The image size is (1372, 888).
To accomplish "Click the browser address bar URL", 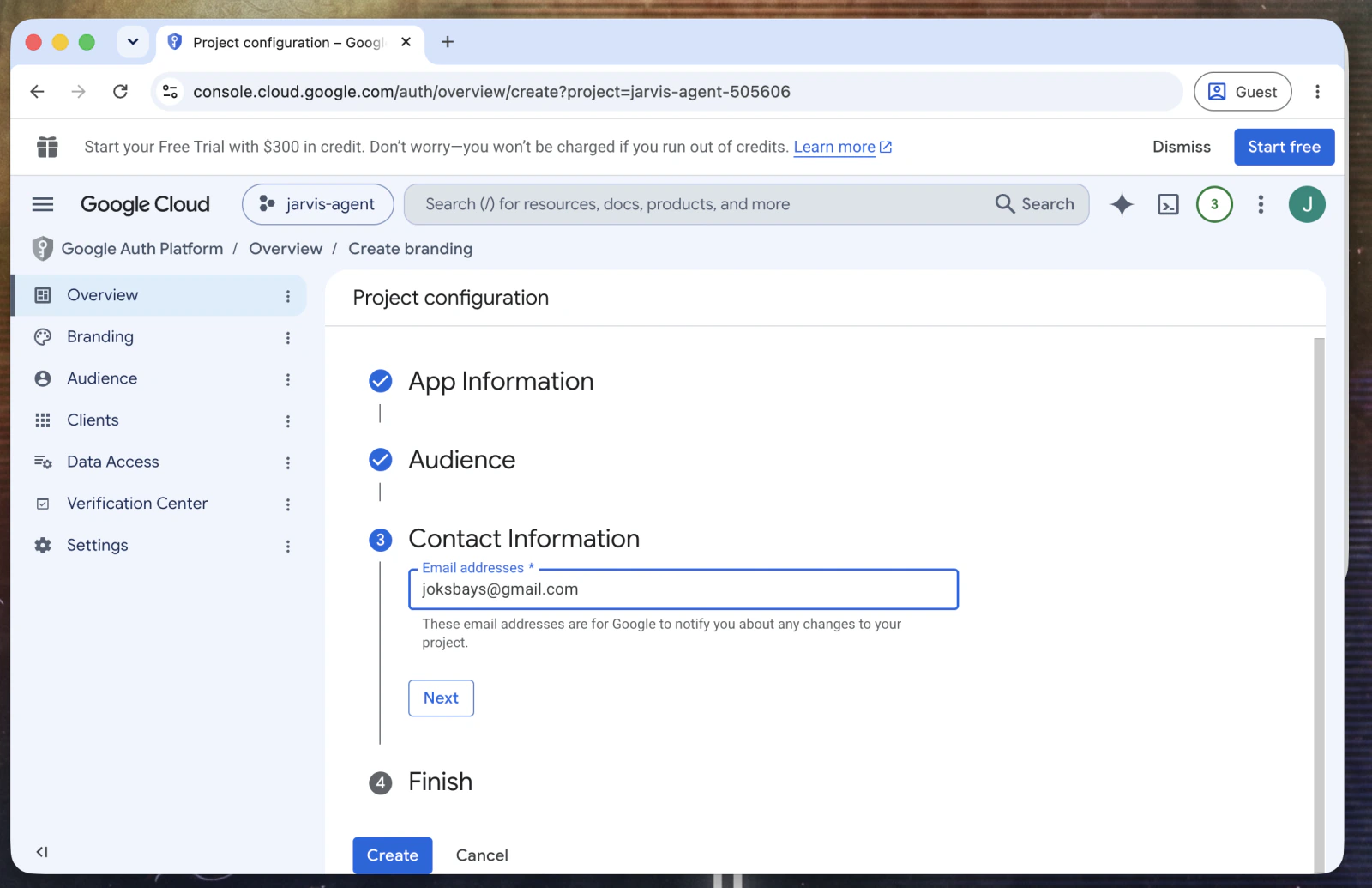I will [491, 92].
